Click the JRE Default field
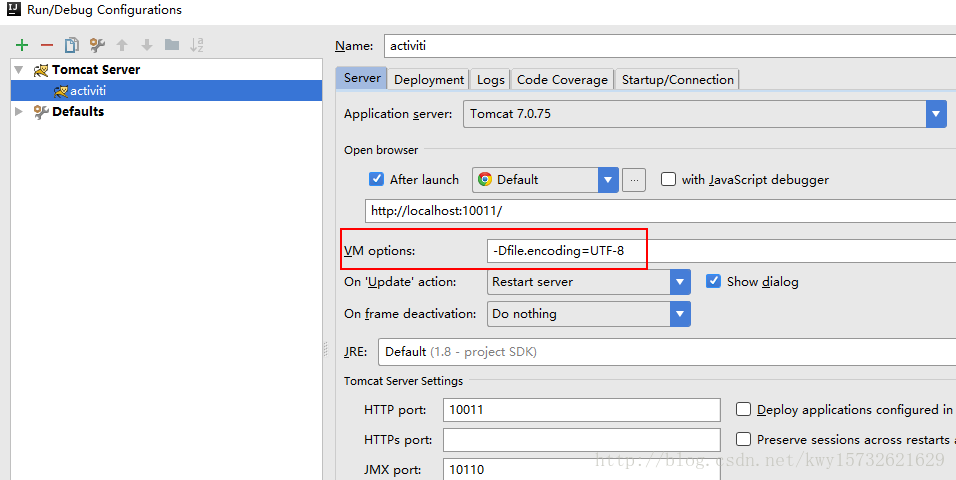The height and width of the screenshot is (480, 956). pyautogui.click(x=667, y=352)
